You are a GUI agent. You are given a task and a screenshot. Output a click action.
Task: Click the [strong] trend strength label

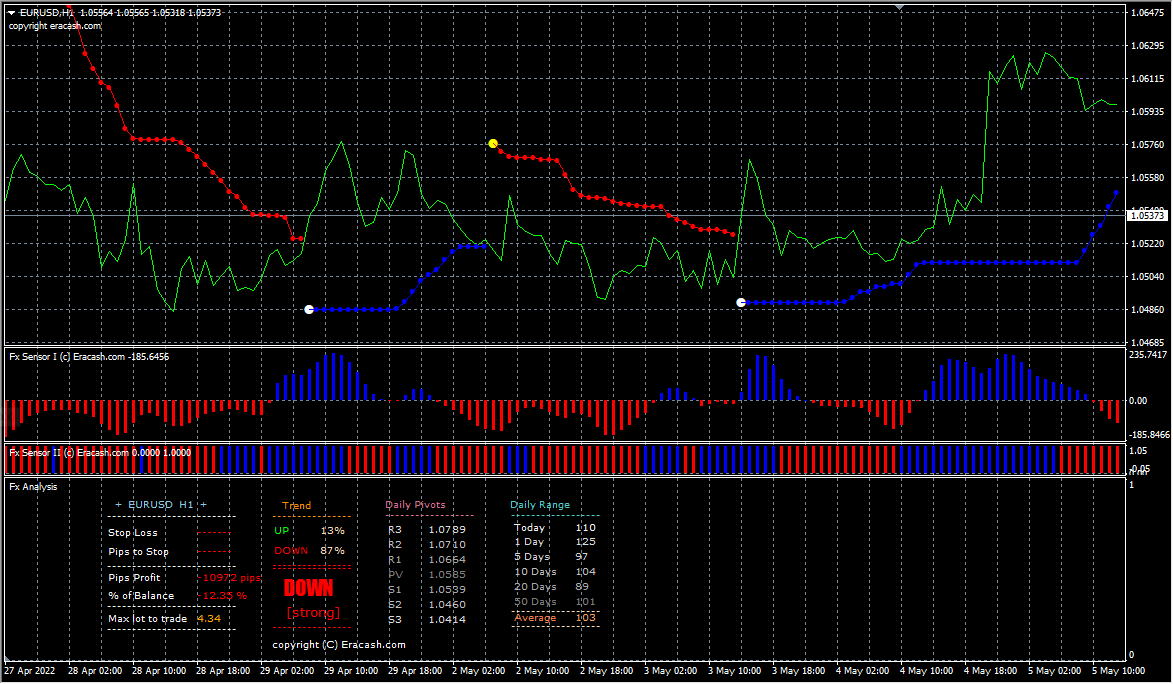click(313, 612)
